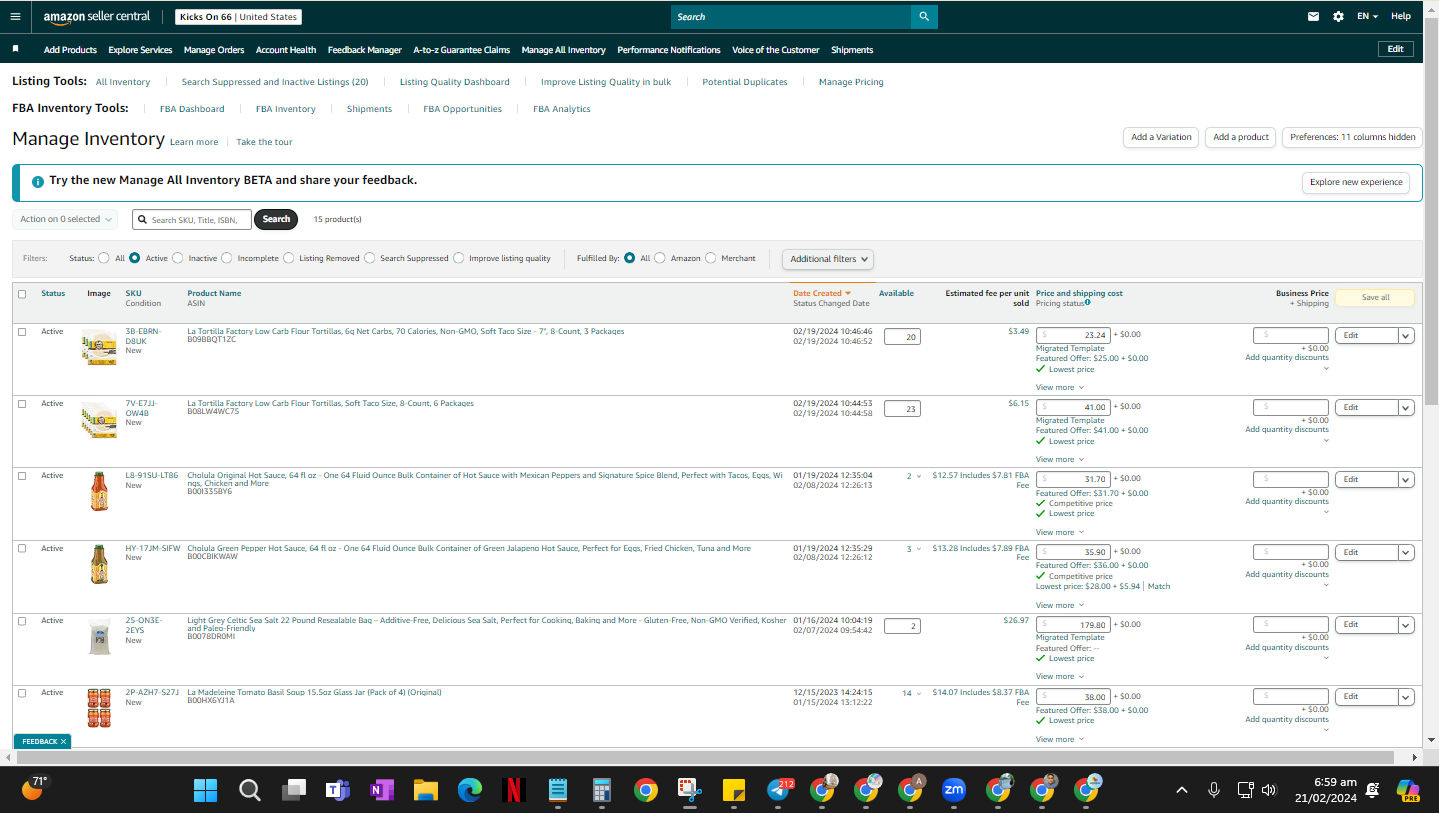Screen dimensions: 1439x813
Task: Show hidden system tray icons
Action: (1182, 790)
